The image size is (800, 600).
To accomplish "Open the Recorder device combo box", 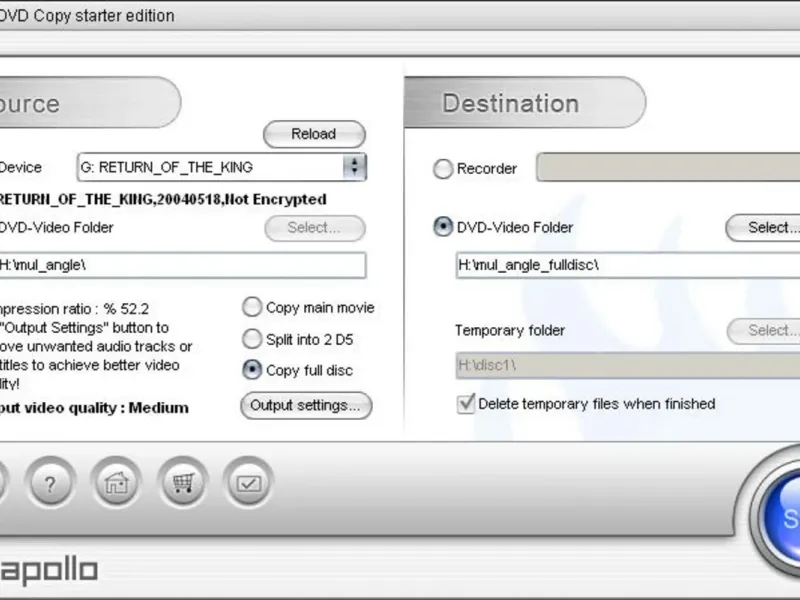I will coord(668,167).
